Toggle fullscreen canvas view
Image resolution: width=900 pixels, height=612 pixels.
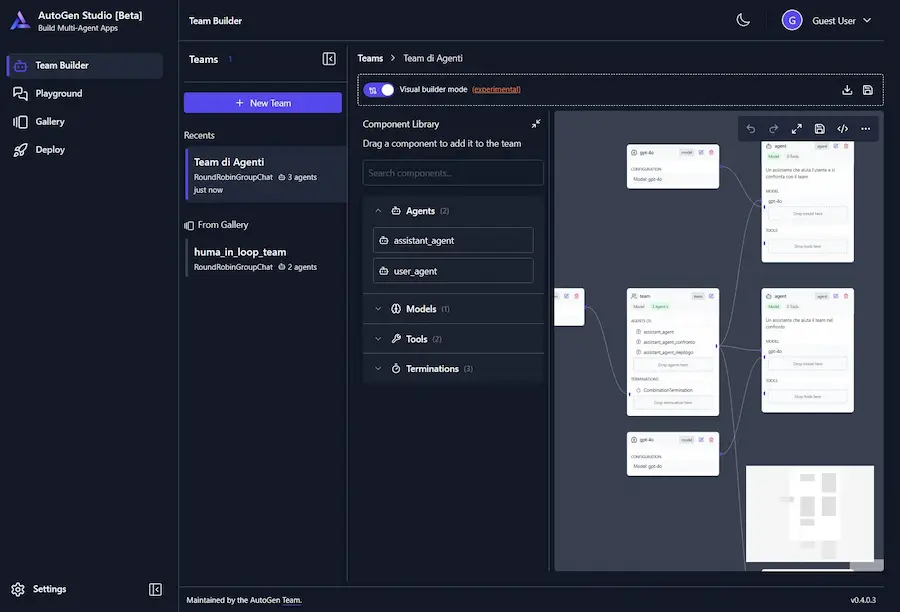(797, 129)
